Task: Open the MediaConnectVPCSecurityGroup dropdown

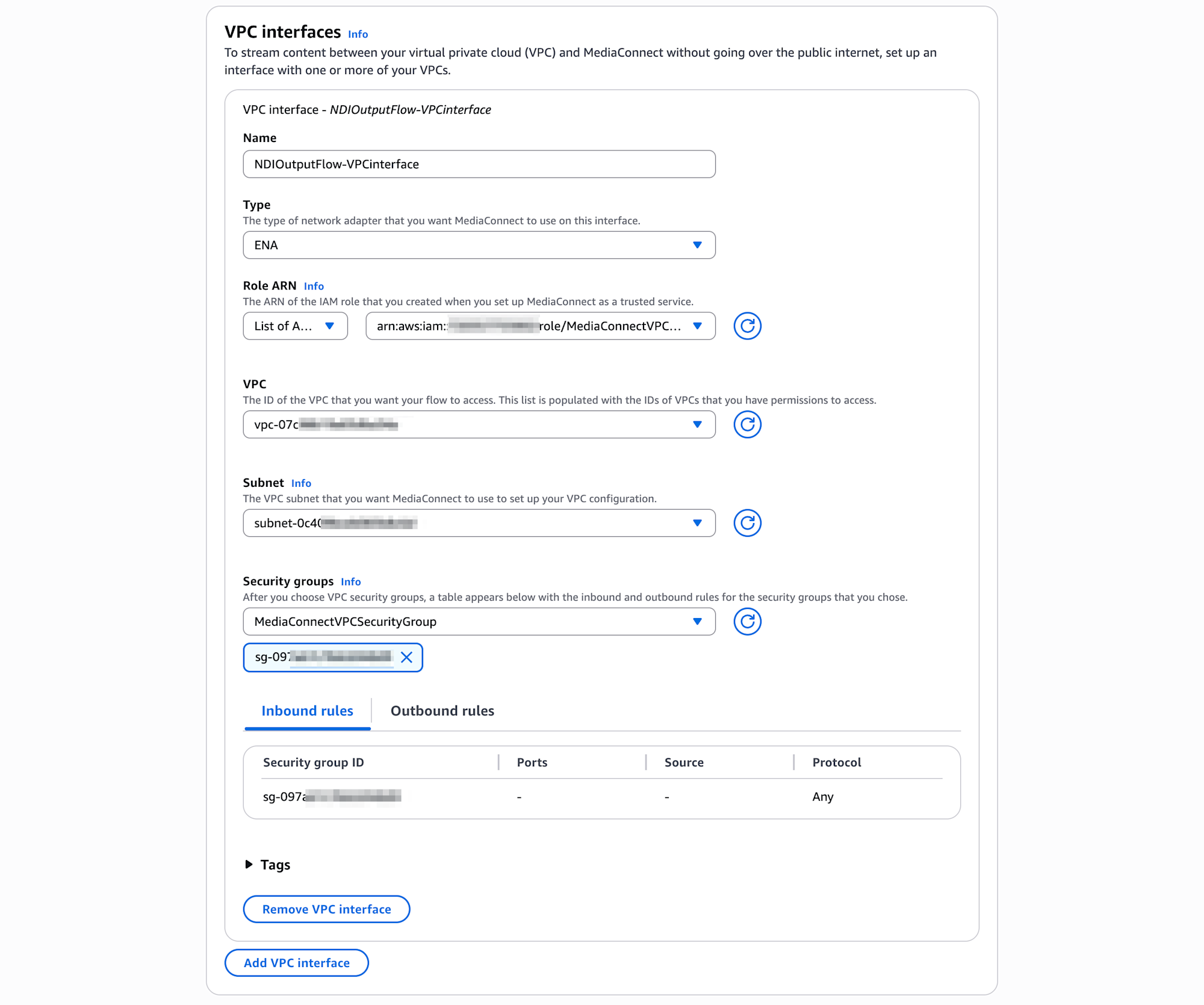Action: coord(479,622)
